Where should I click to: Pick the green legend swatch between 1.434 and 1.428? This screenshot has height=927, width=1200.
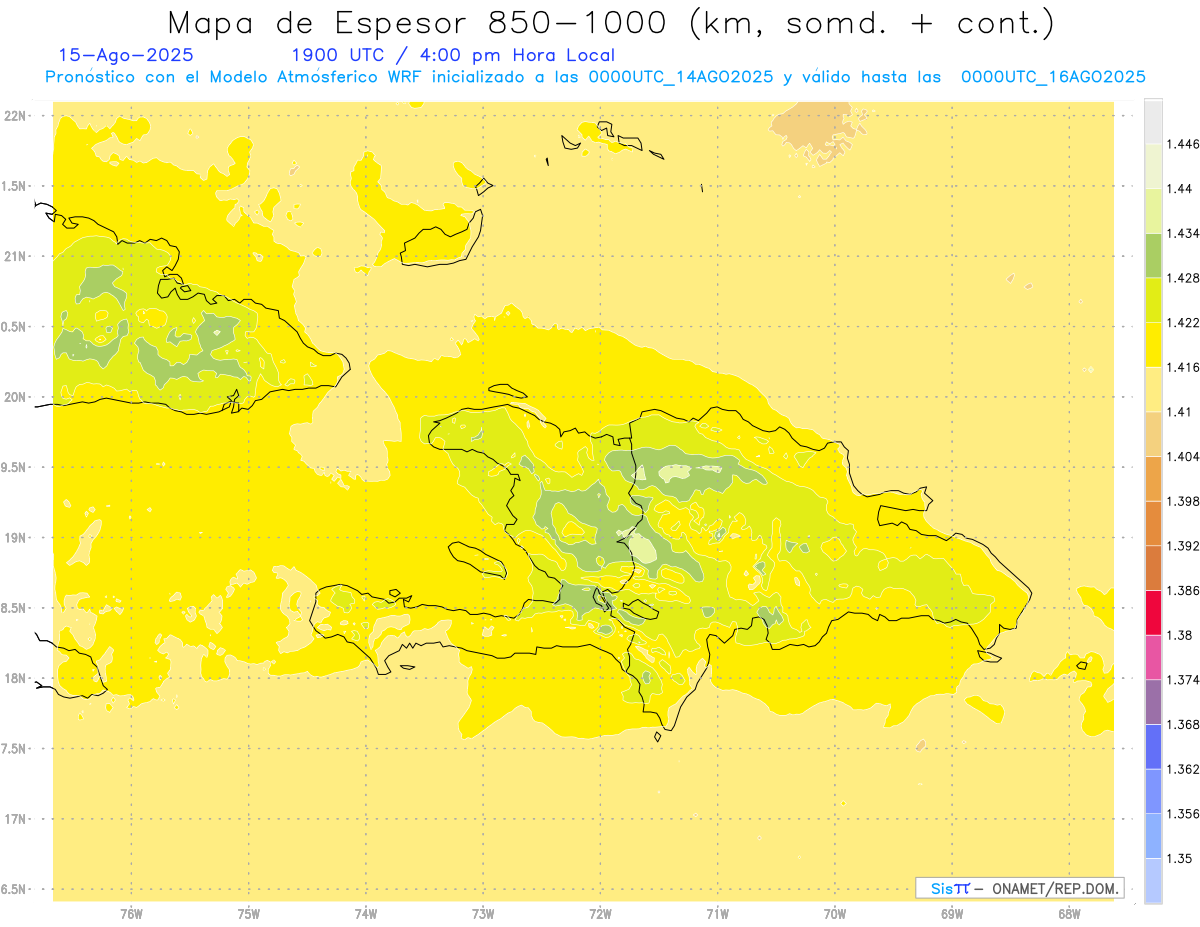[x=1153, y=255]
